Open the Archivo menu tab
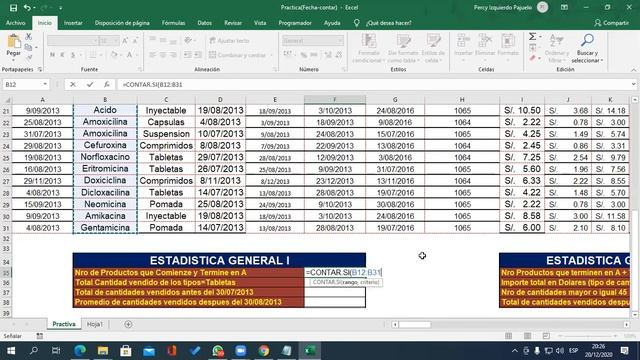 [x=16, y=23]
